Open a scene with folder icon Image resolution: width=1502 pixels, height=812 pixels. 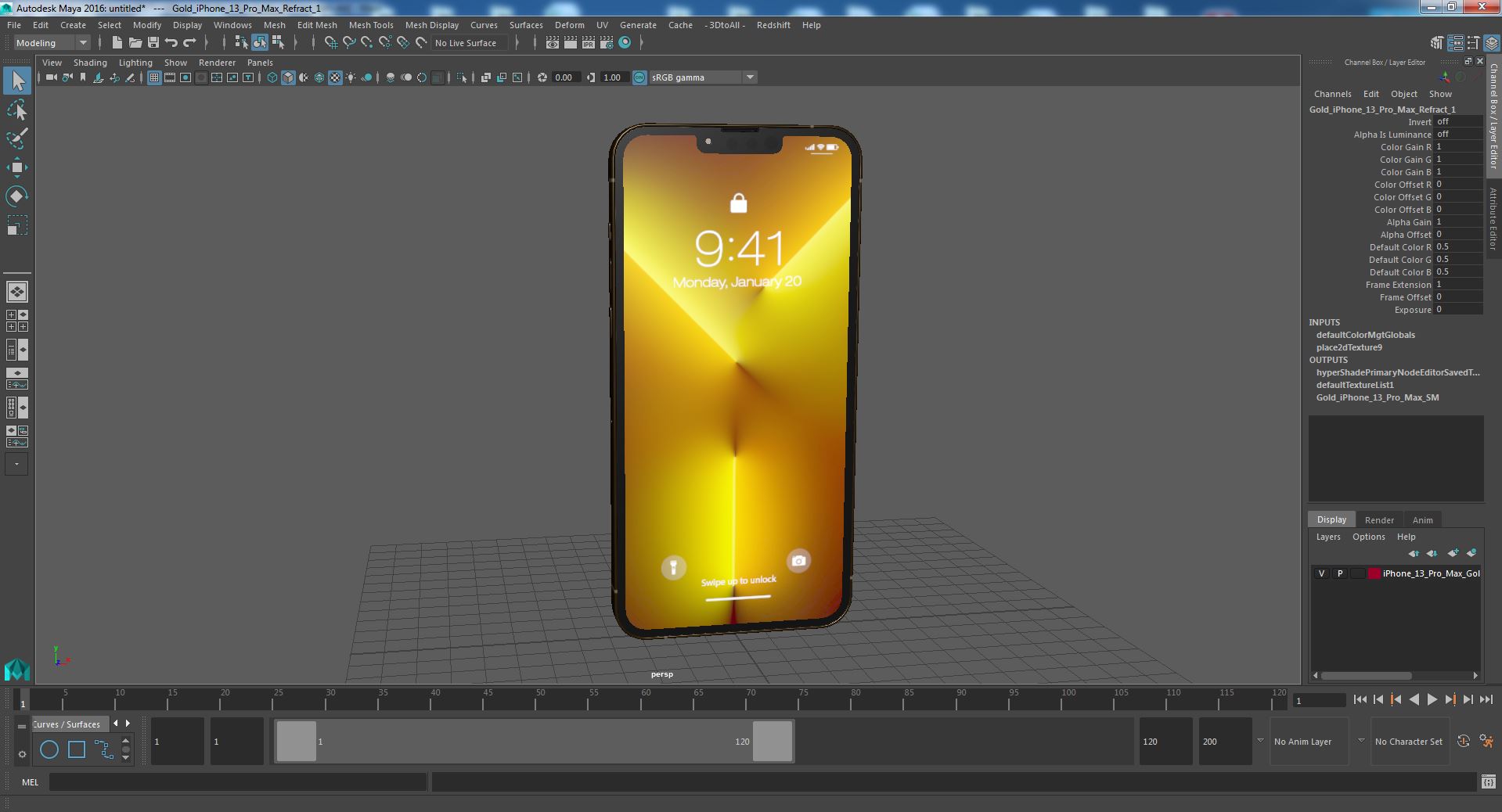point(135,43)
